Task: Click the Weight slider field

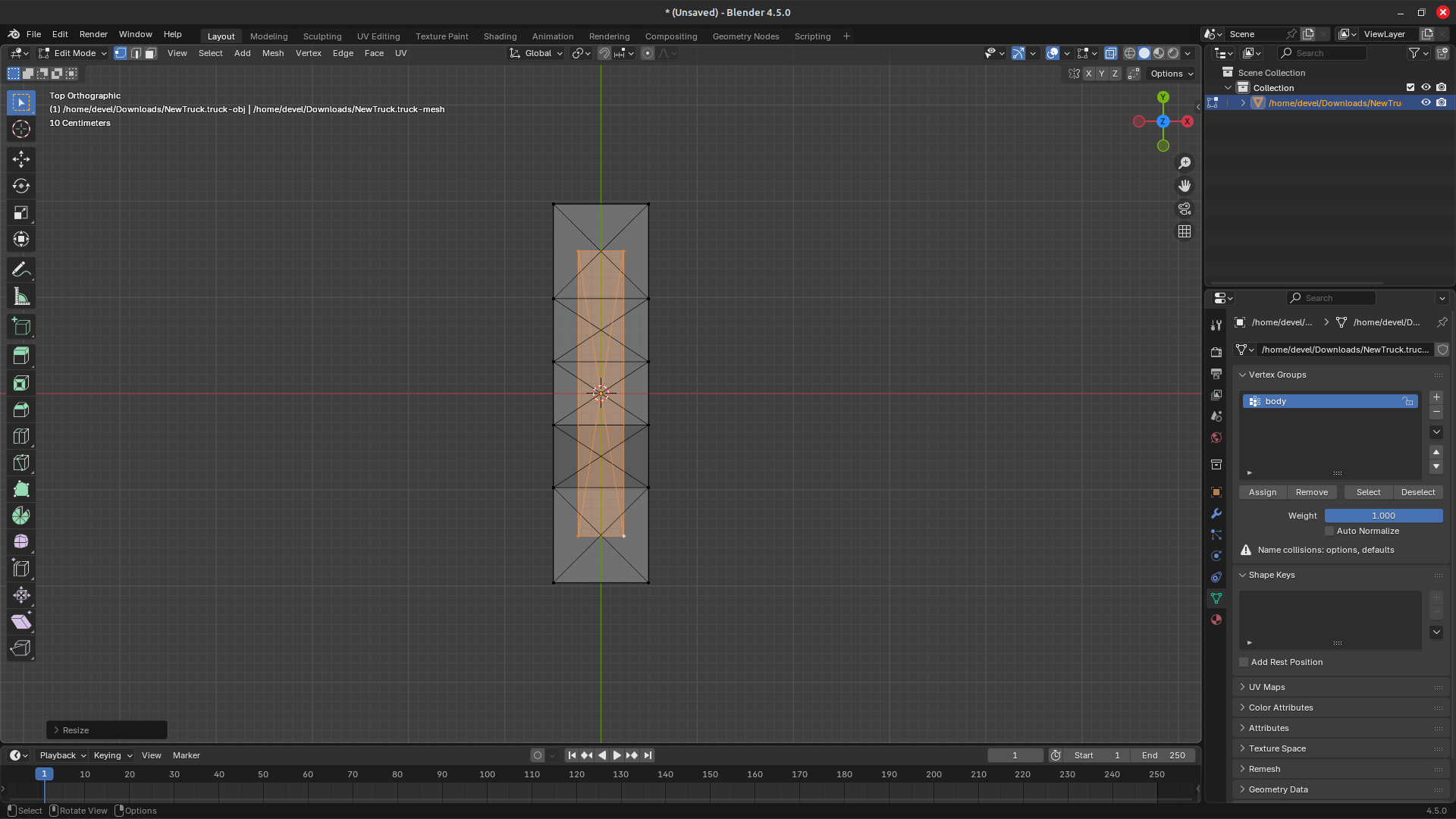Action: [x=1383, y=516]
